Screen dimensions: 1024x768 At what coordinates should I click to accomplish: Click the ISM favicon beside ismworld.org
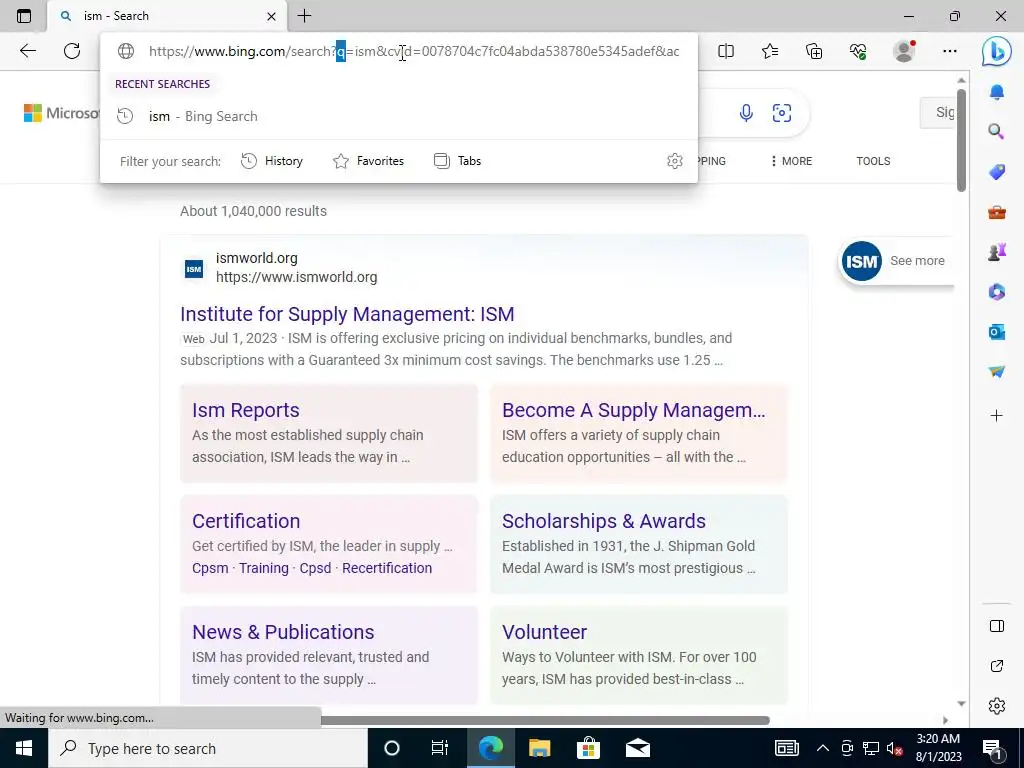(x=194, y=269)
